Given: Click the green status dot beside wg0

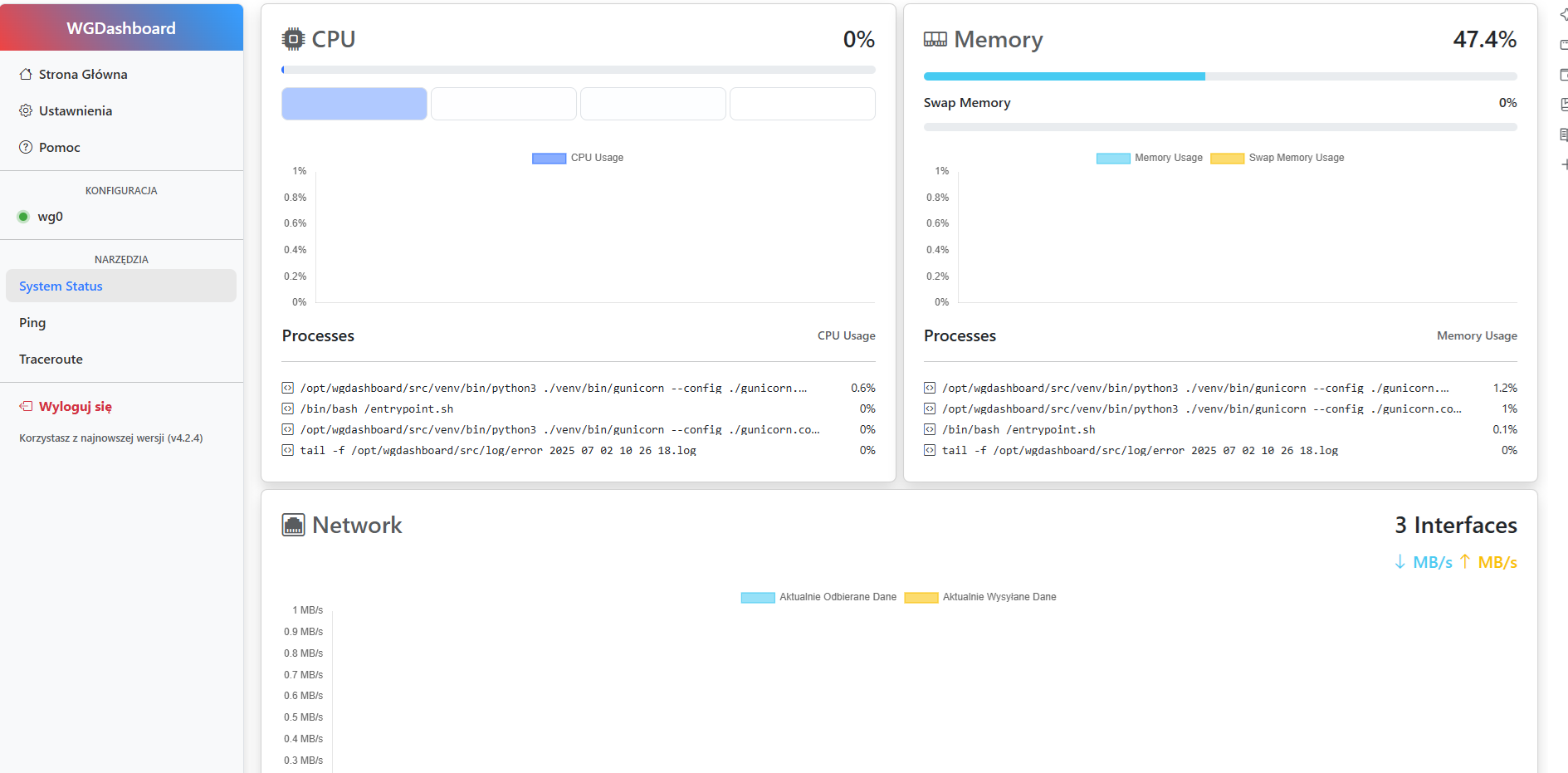Looking at the screenshot, I should pyautogui.click(x=23, y=217).
